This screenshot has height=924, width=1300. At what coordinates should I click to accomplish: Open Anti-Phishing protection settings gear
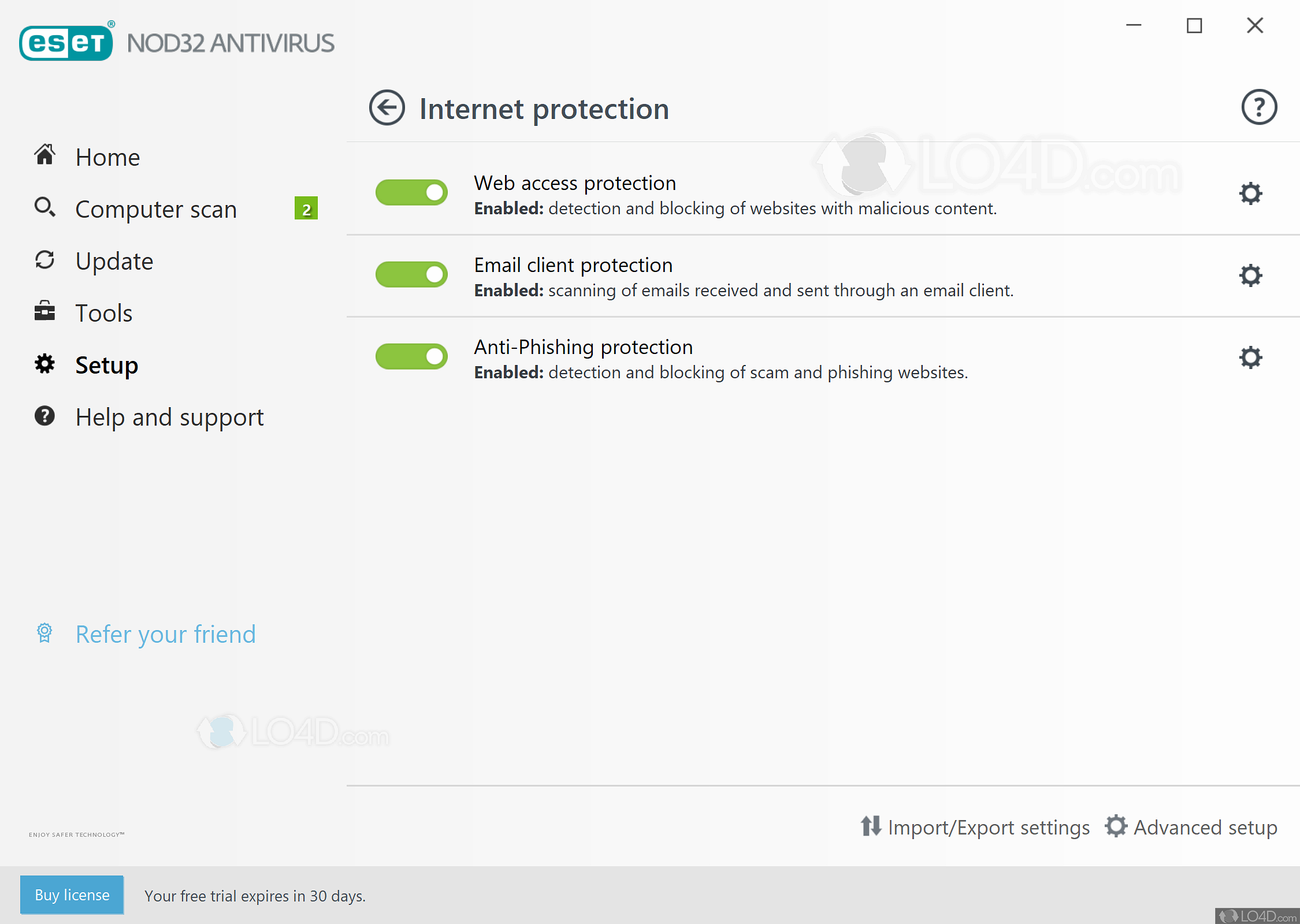(1250, 357)
